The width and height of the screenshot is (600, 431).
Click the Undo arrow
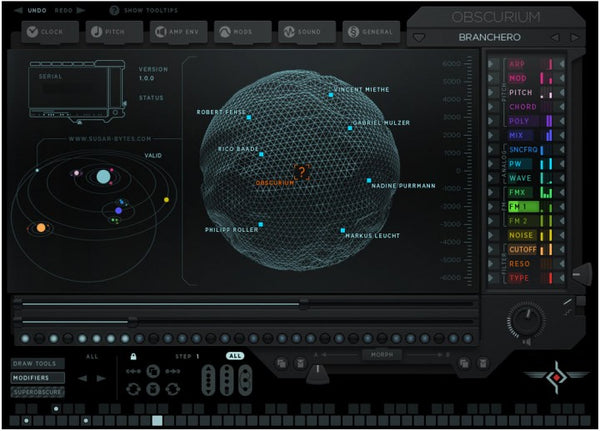point(18,10)
